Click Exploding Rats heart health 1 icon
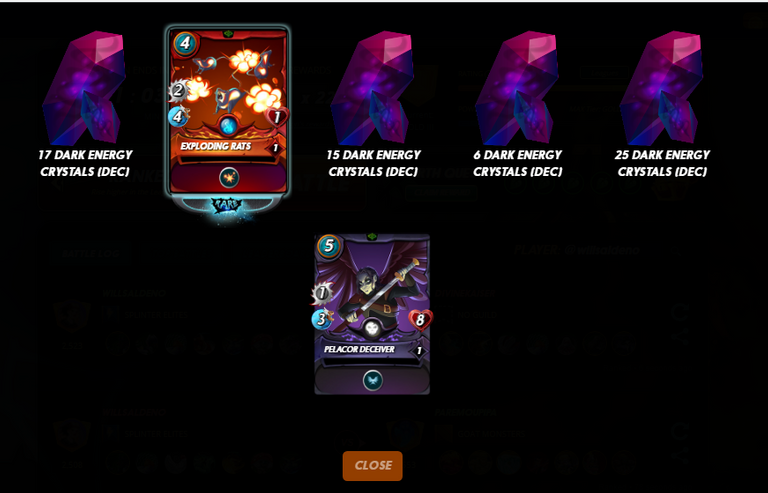The height and width of the screenshot is (493, 768). 277,117
